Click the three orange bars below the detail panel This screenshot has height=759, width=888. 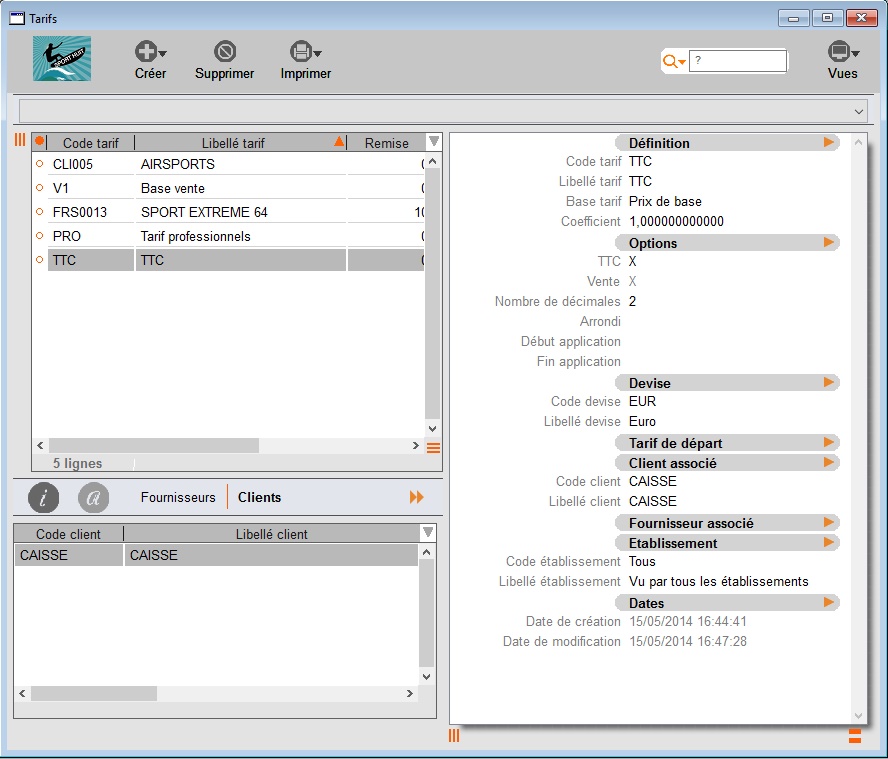[454, 735]
